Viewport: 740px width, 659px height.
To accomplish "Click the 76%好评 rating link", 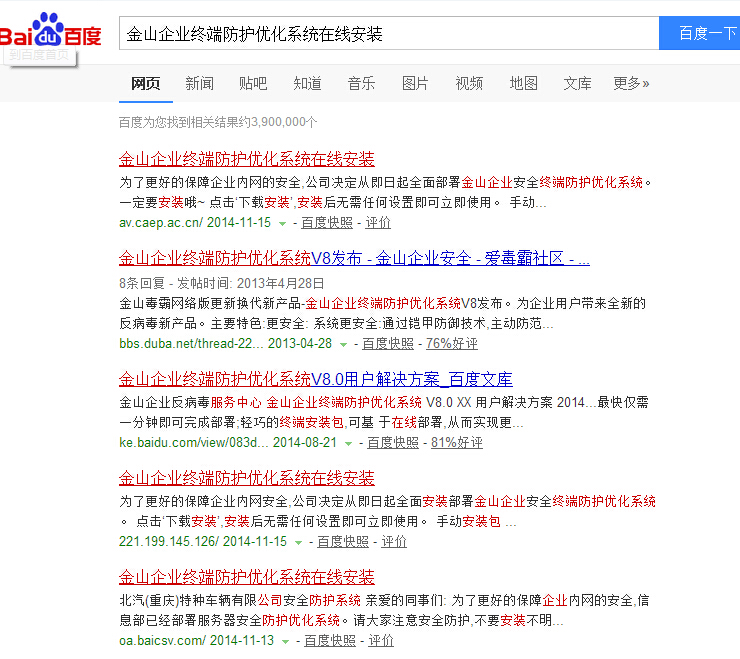I will (x=452, y=344).
